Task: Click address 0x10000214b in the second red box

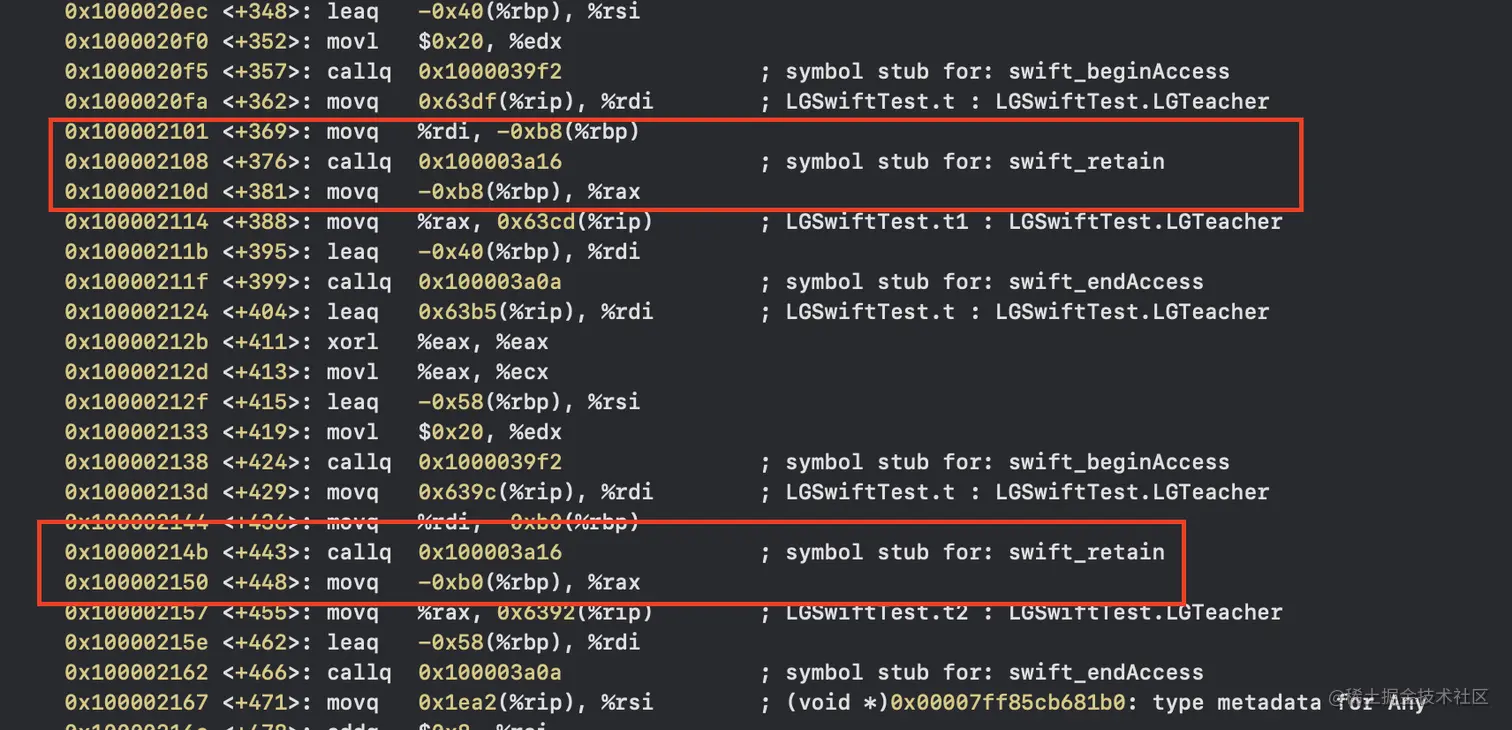Action: tap(136, 552)
